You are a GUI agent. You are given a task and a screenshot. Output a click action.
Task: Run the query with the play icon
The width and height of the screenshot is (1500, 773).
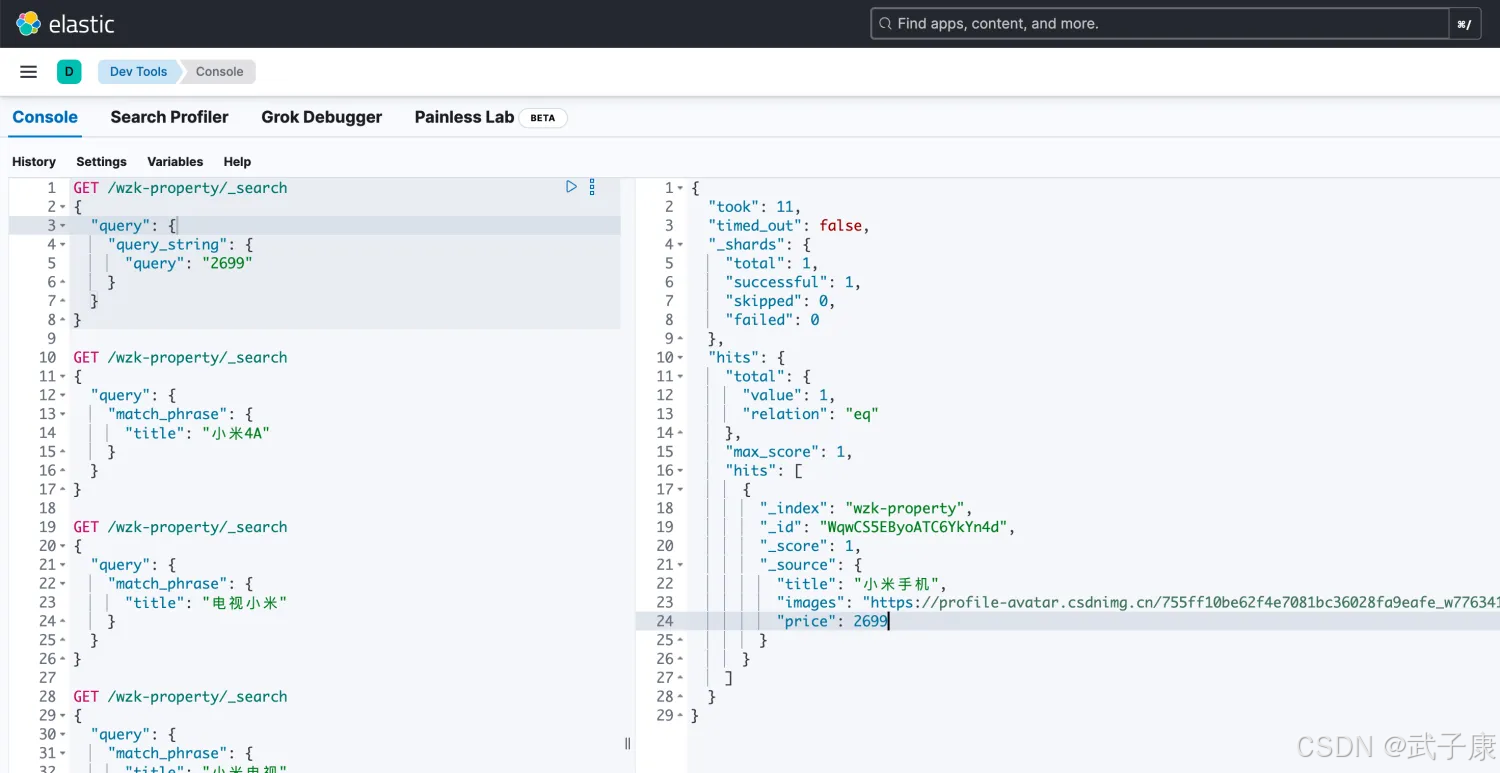point(571,187)
